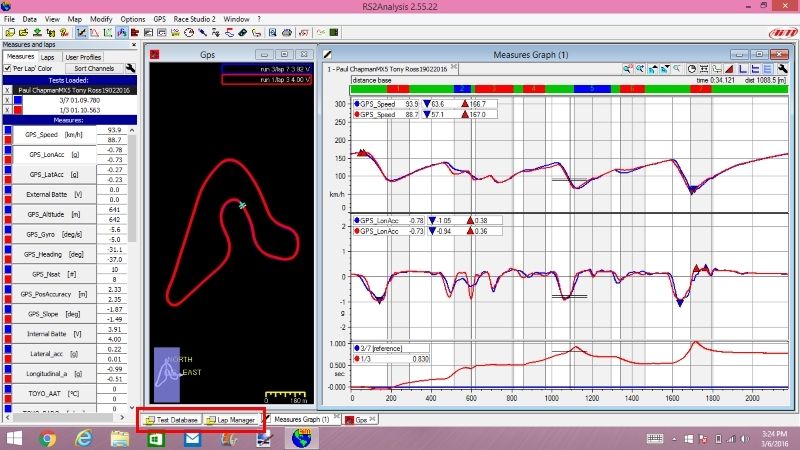
Task: Remove the 3/7 01.09.780 lap using its X box
Action: coord(8,99)
